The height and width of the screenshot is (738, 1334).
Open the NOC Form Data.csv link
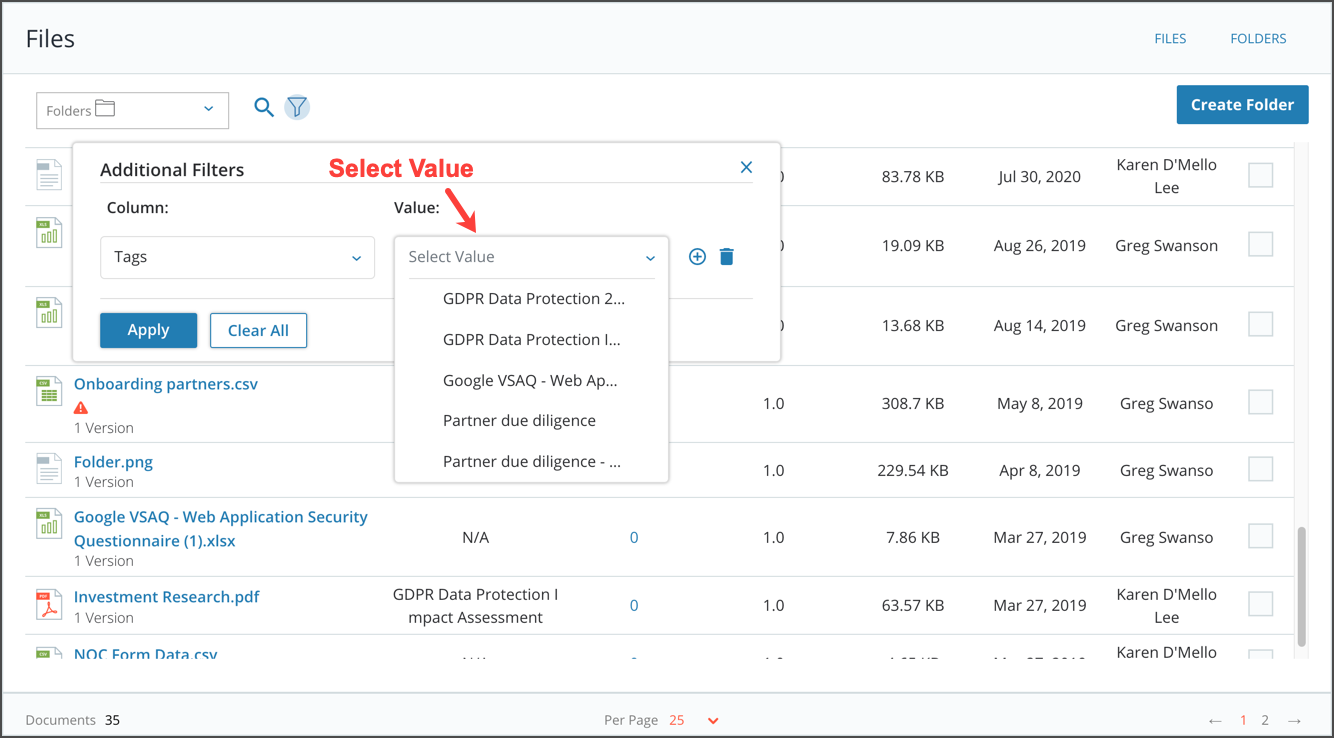click(x=146, y=653)
